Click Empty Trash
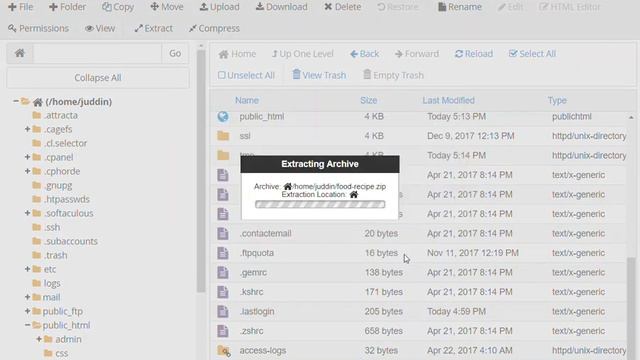 [393, 75]
